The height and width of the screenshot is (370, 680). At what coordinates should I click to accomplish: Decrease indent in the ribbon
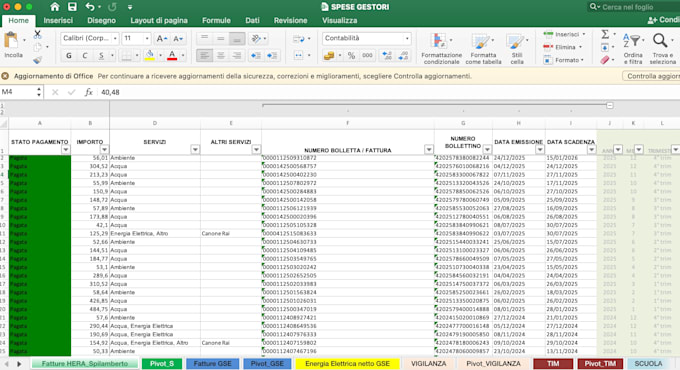(x=256, y=56)
